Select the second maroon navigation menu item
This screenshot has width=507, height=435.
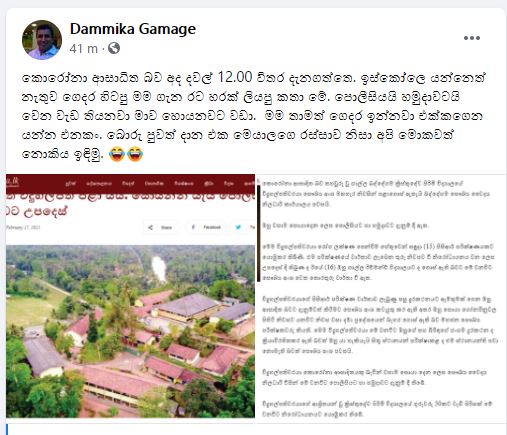[x=99, y=183]
